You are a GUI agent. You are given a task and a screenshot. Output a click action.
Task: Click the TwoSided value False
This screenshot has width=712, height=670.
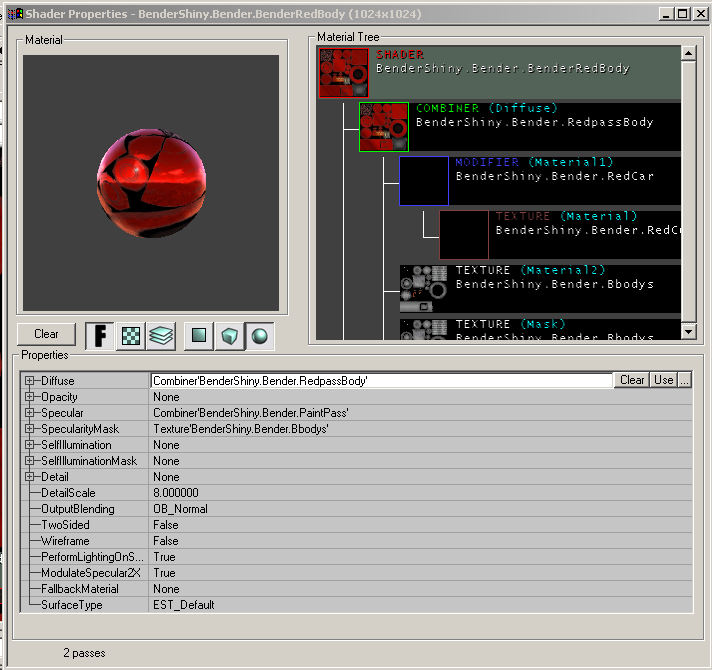[x=166, y=525]
